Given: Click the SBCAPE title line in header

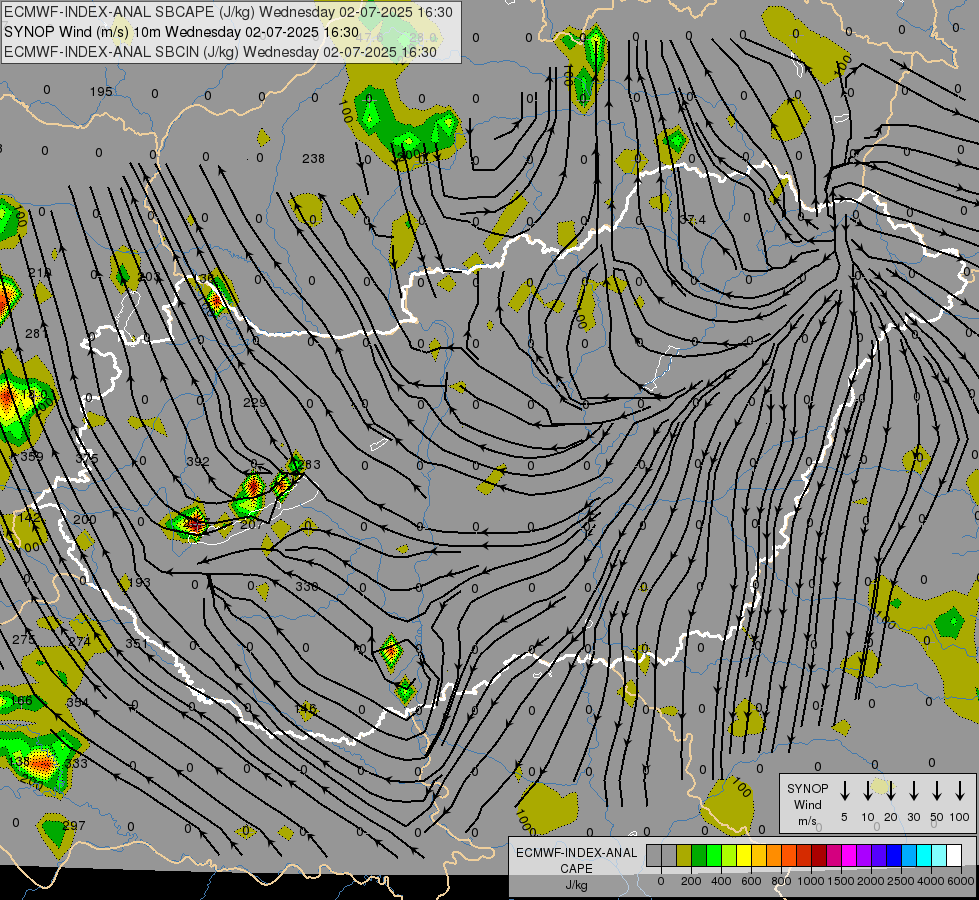Looking at the screenshot, I should pyautogui.click(x=228, y=12).
